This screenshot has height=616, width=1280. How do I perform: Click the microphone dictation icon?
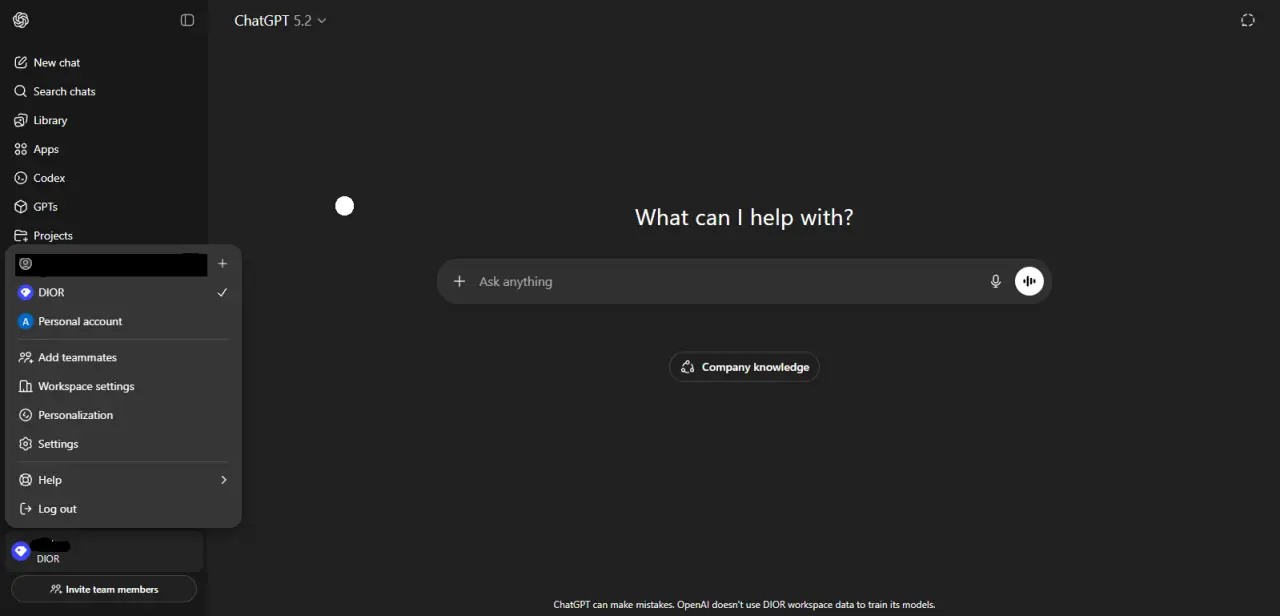[x=995, y=282]
